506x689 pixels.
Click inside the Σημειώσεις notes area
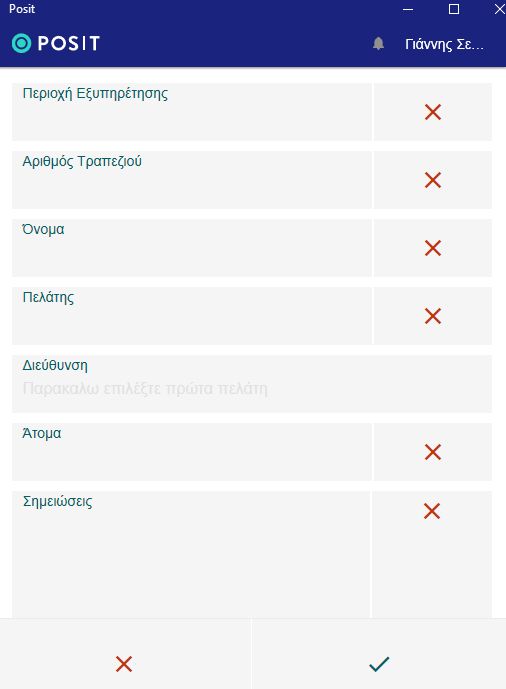191,555
